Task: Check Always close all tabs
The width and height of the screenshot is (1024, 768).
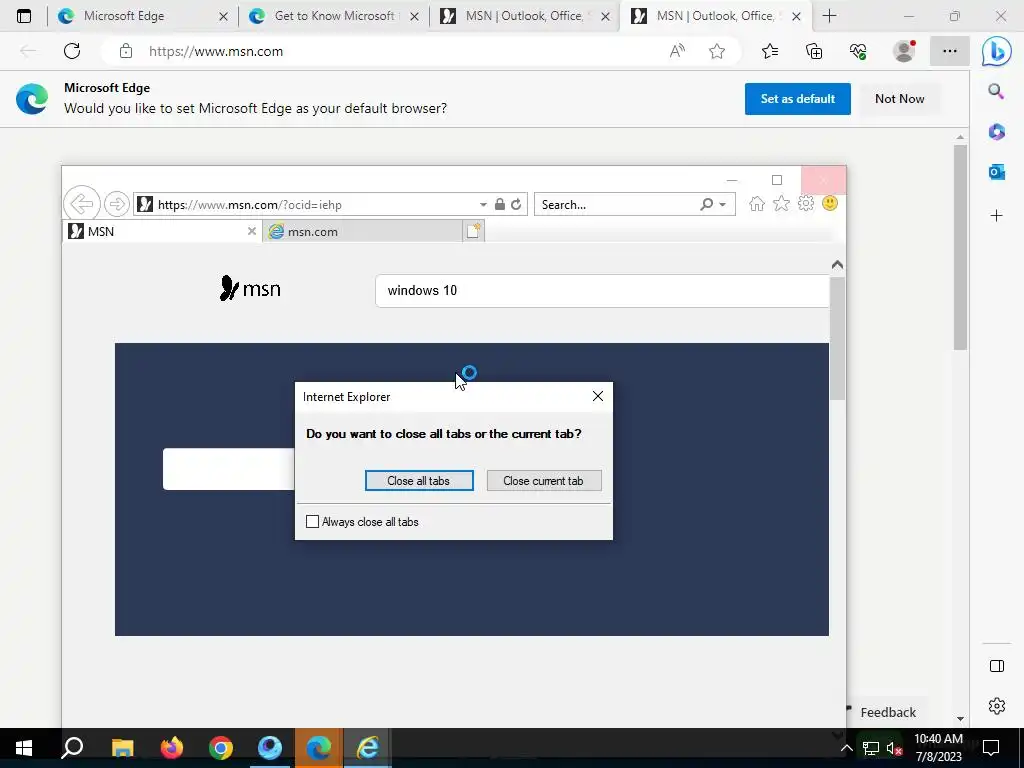Action: (x=313, y=522)
